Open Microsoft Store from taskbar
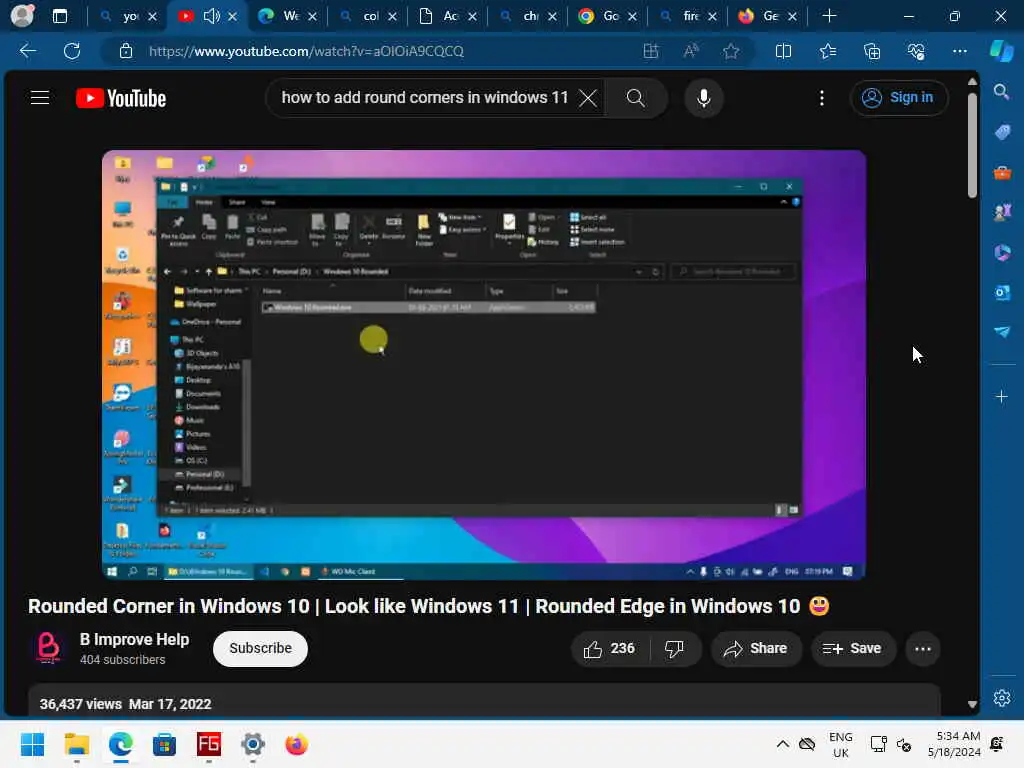 pyautogui.click(x=165, y=744)
